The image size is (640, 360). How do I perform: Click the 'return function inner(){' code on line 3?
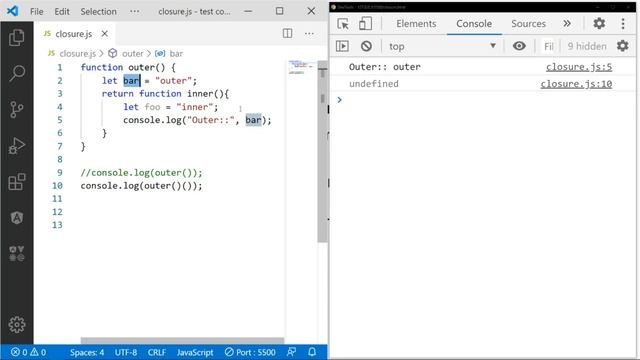(165, 94)
